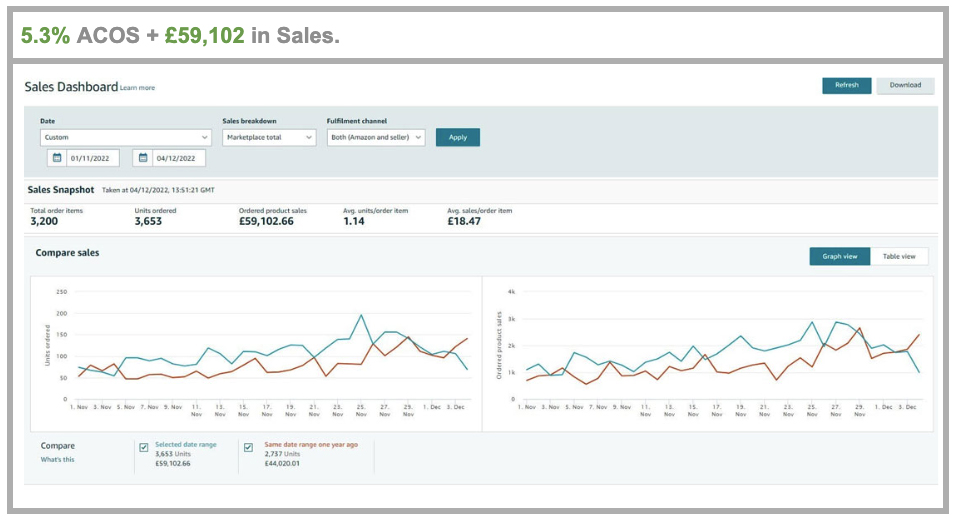Uncheck the Selected date range checkbox
Screen dimensions: 958x524
coord(144,447)
